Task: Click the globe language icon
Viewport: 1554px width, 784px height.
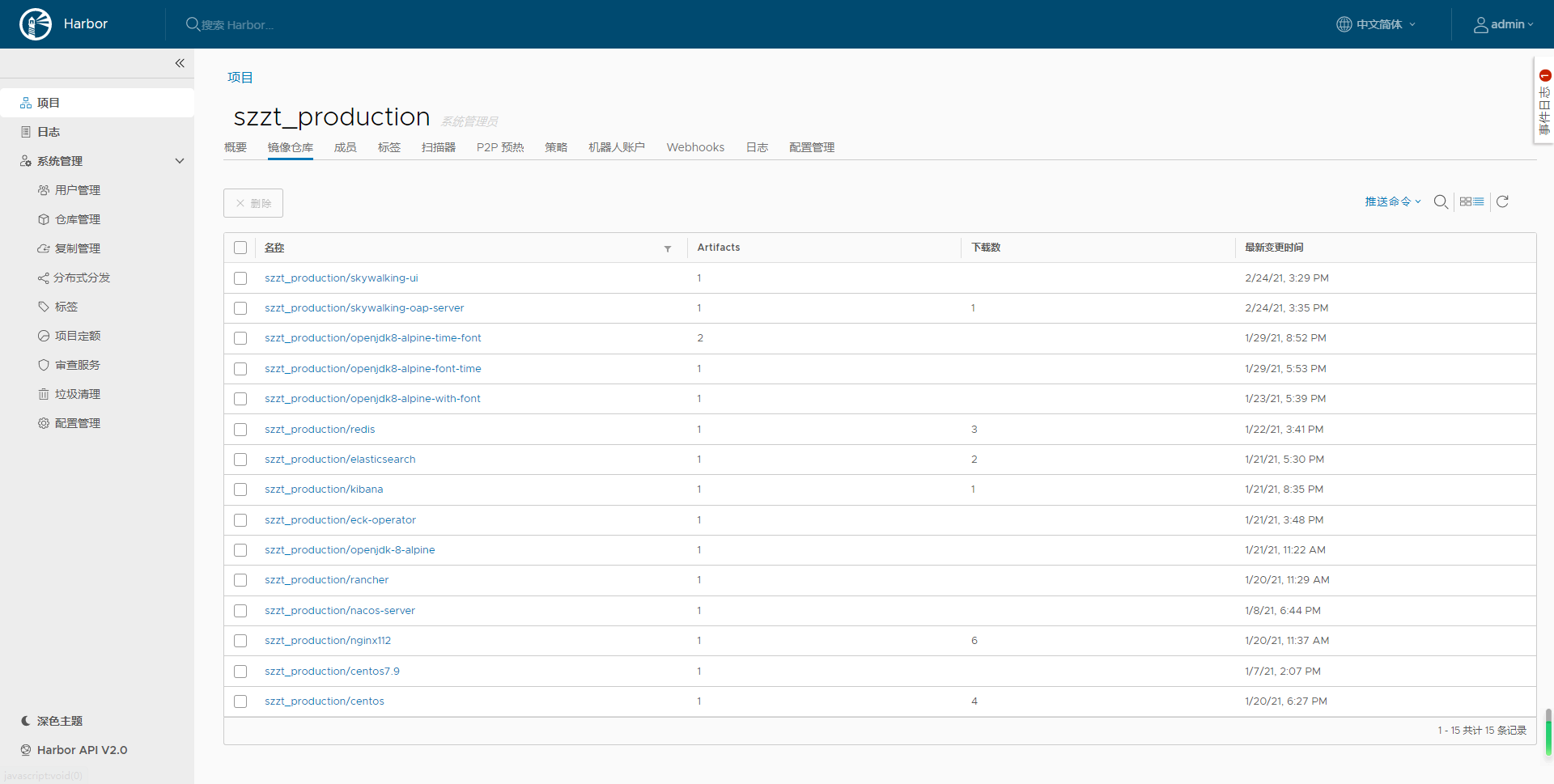Action: click(x=1344, y=24)
